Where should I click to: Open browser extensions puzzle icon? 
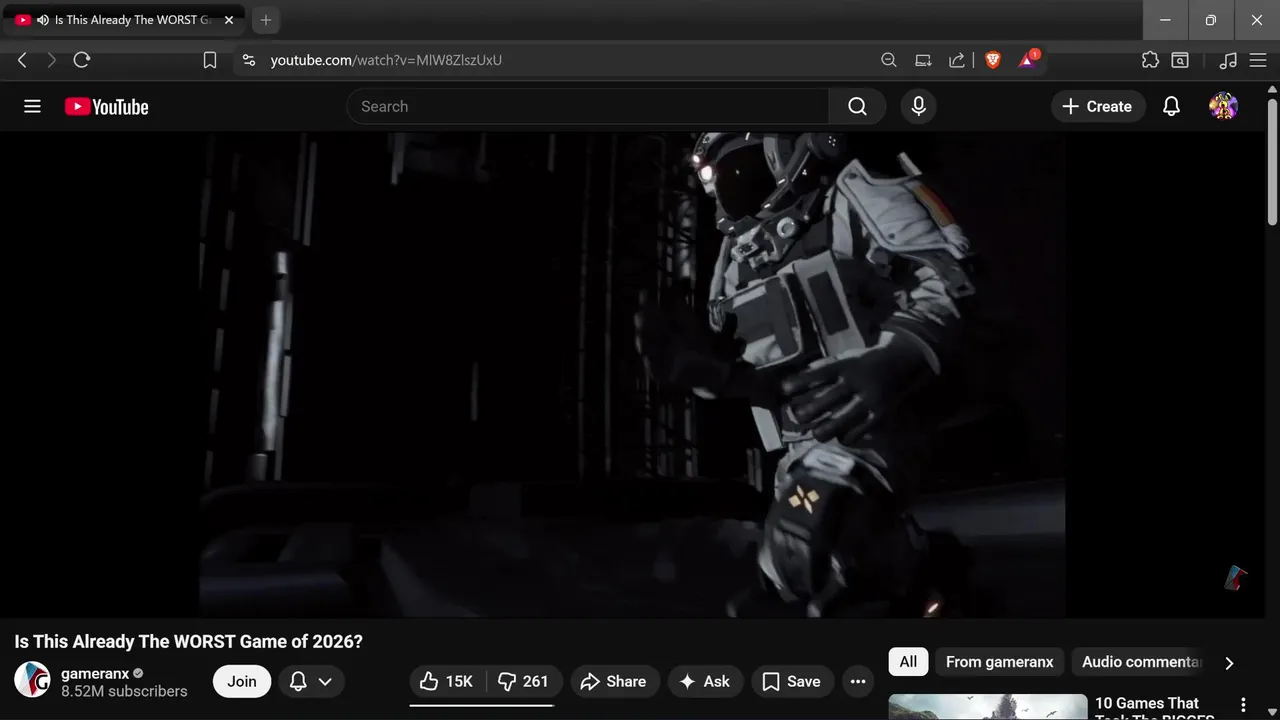[1150, 60]
